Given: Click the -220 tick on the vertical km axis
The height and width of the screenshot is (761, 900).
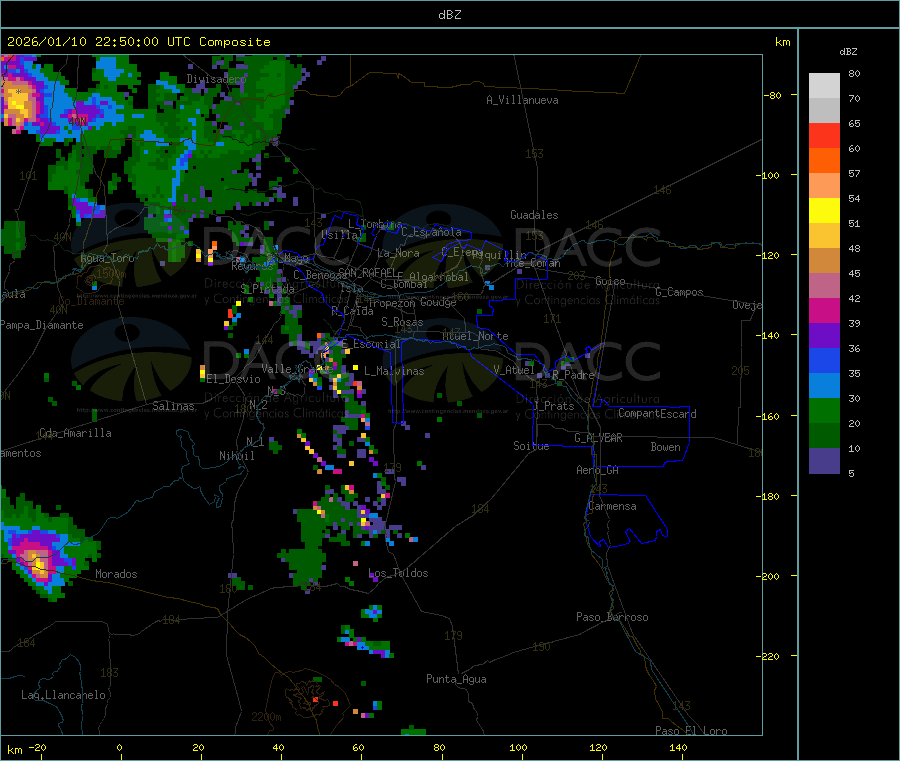Looking at the screenshot, I should point(770,657).
